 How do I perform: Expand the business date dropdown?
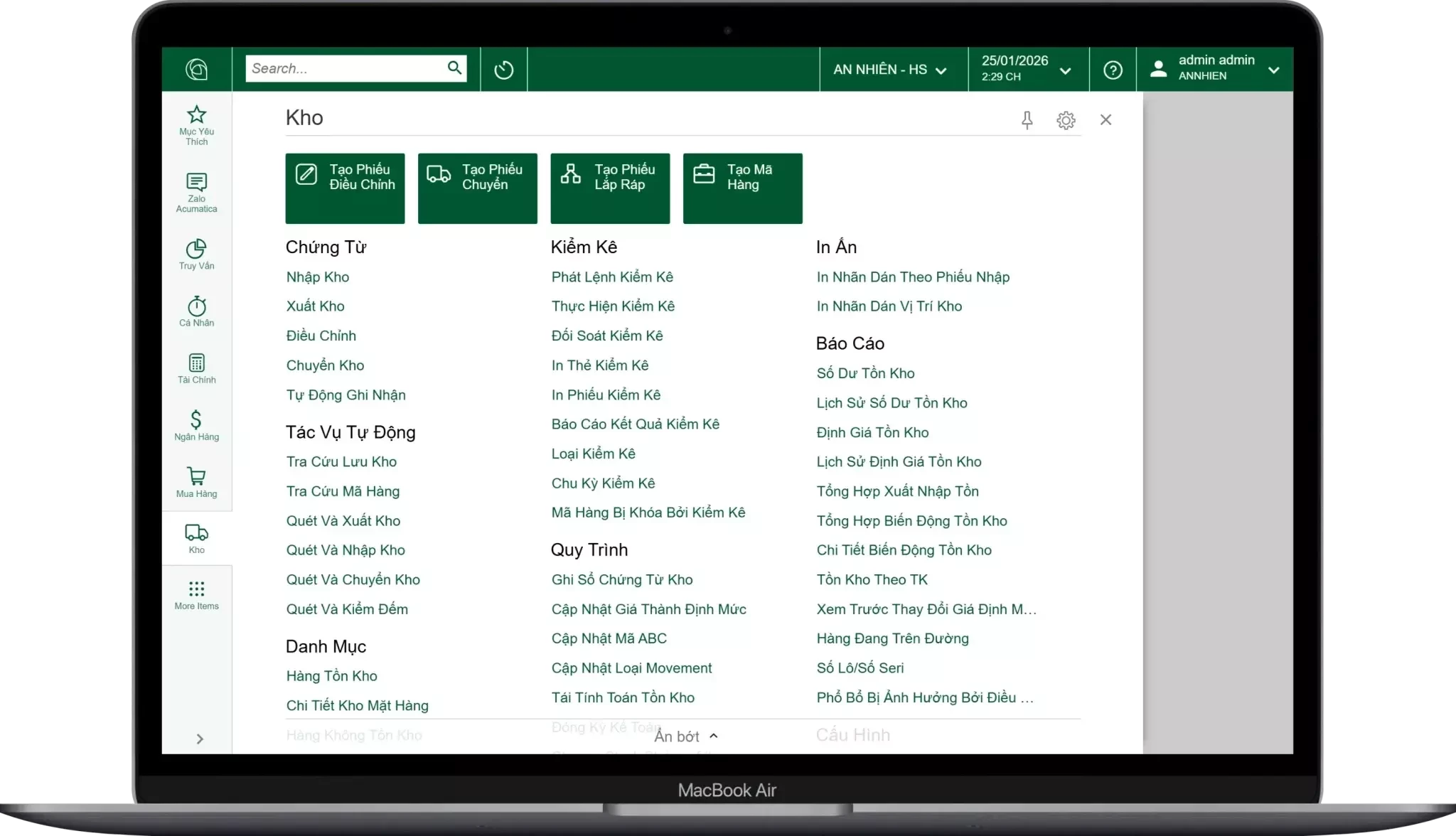(x=1026, y=70)
